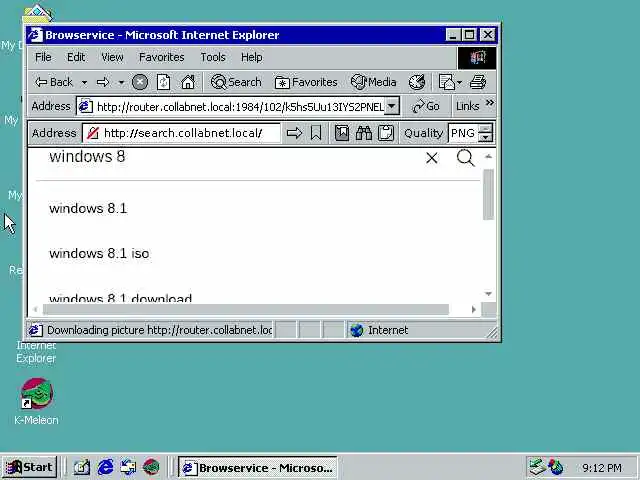Refresh the page with the Refresh icon

click(x=163, y=82)
